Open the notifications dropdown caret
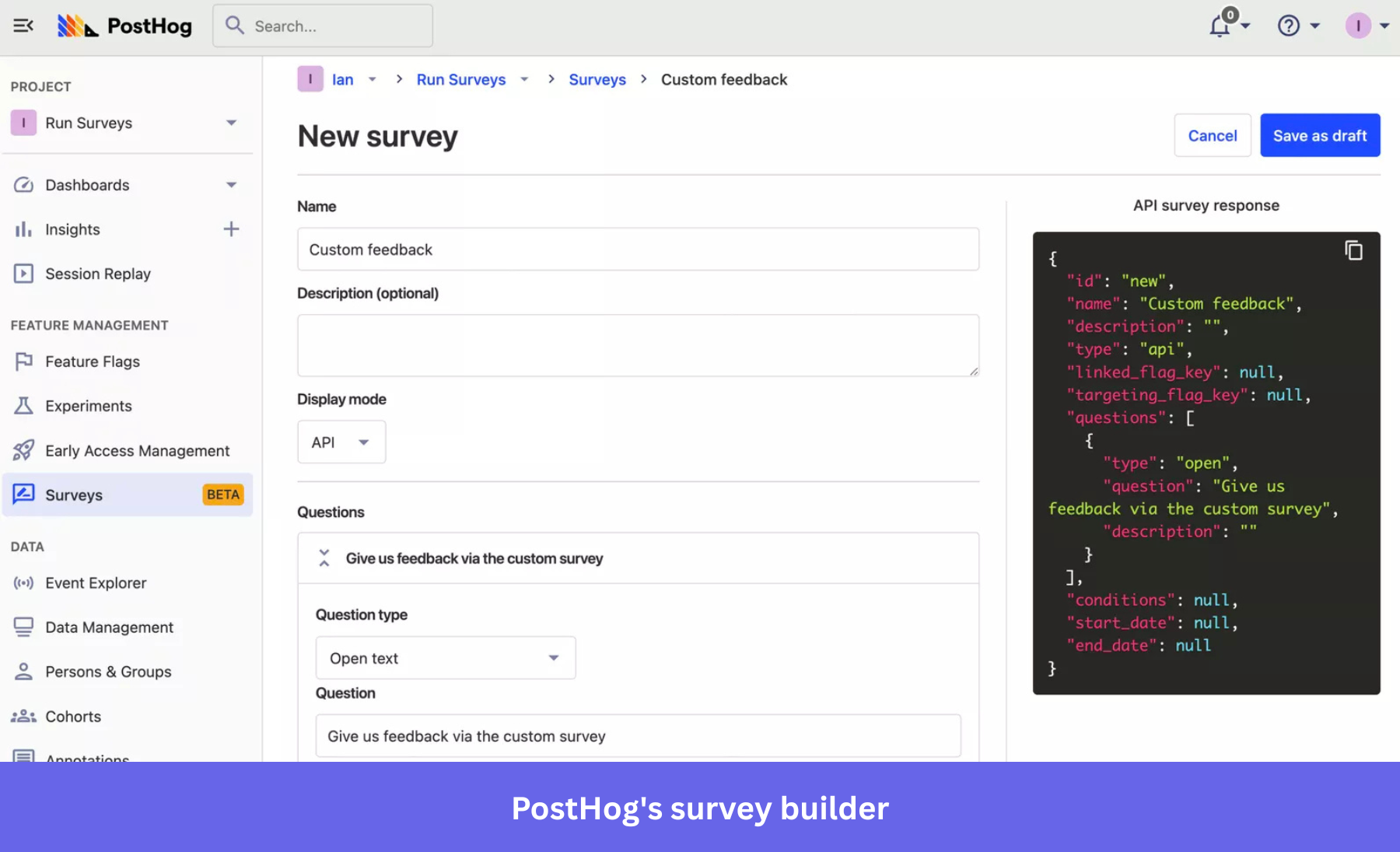The height and width of the screenshot is (852, 1400). pyautogui.click(x=1245, y=26)
